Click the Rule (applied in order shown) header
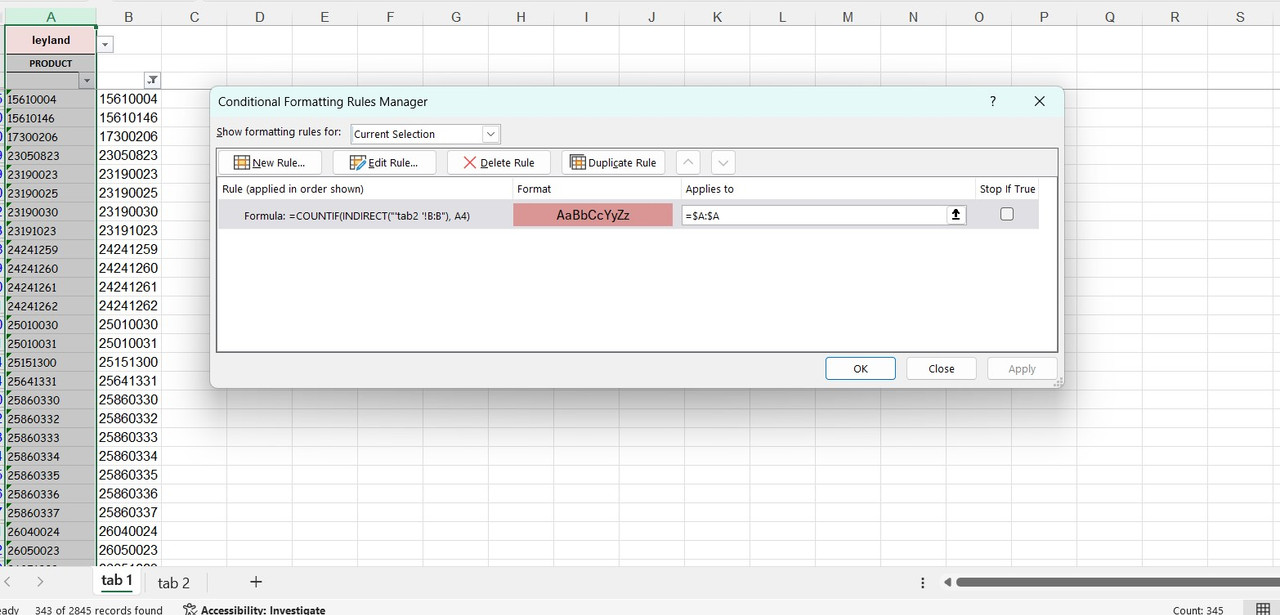Screen dimensions: 1280x615 point(293,189)
